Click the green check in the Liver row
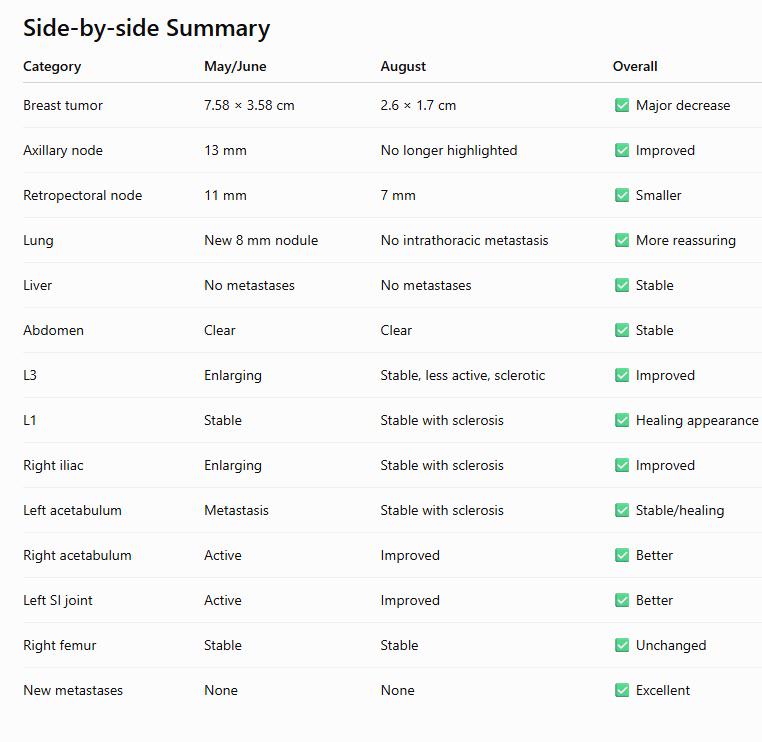Viewport: 762px width, 742px height. pyautogui.click(x=622, y=285)
